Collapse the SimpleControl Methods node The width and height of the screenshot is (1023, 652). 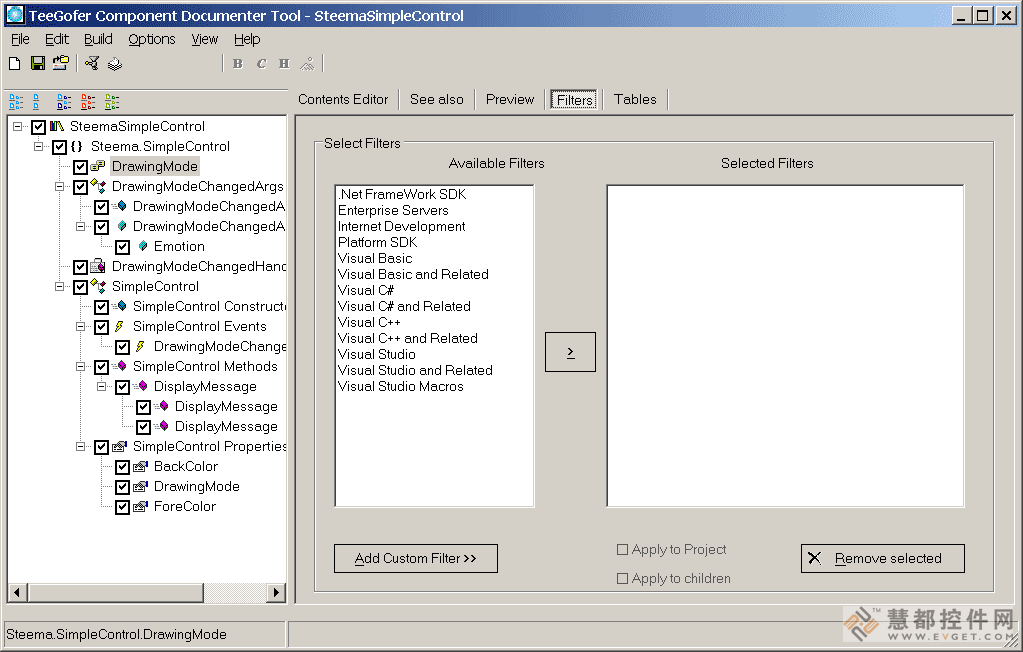tap(80, 367)
